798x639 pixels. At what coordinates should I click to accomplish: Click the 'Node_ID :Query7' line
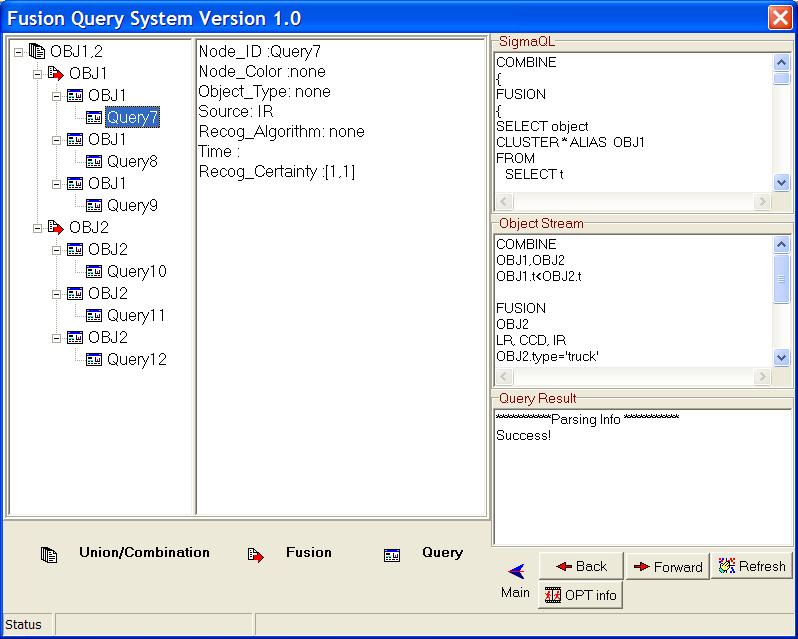point(260,51)
